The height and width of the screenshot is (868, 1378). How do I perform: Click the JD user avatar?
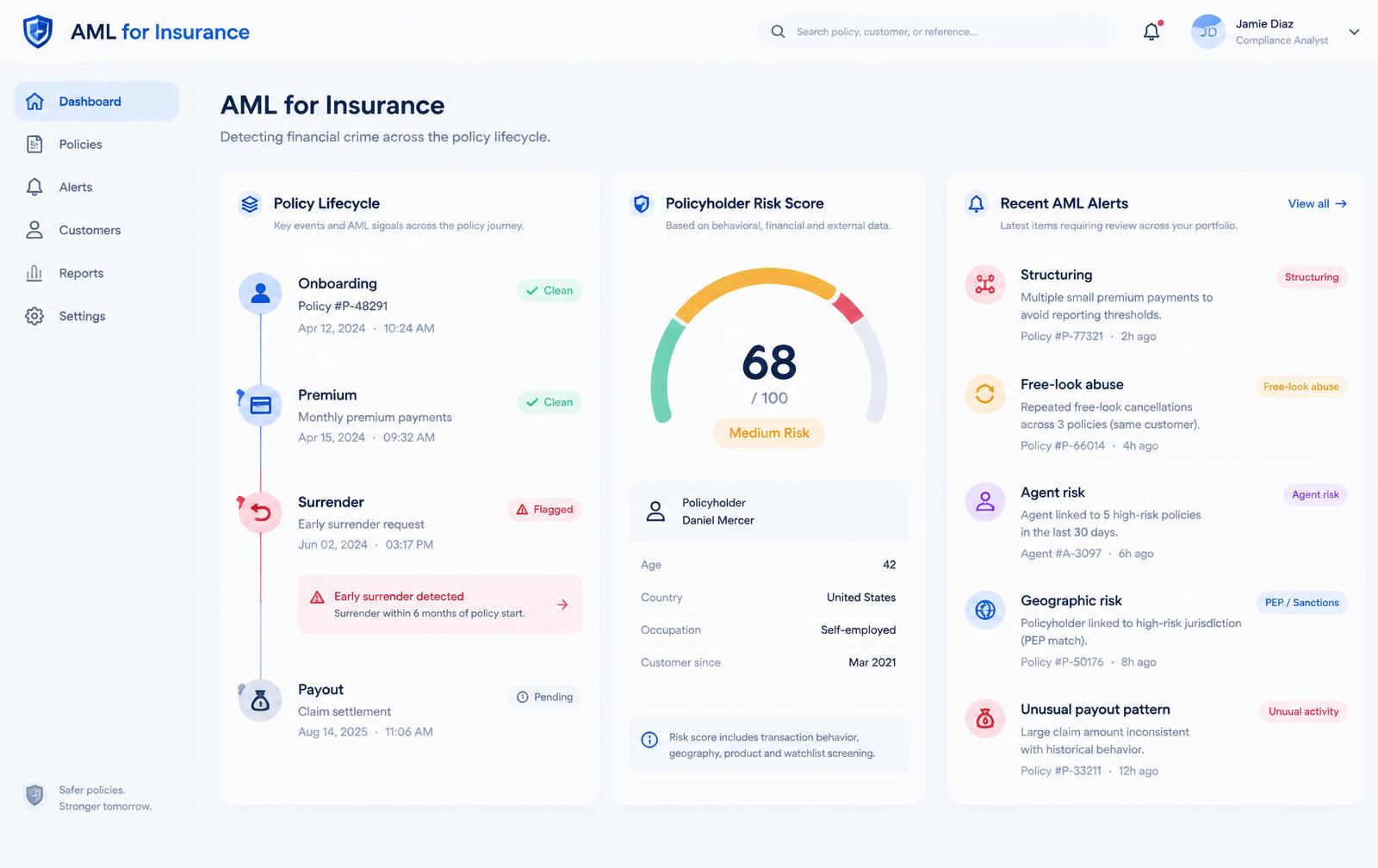(x=1207, y=32)
